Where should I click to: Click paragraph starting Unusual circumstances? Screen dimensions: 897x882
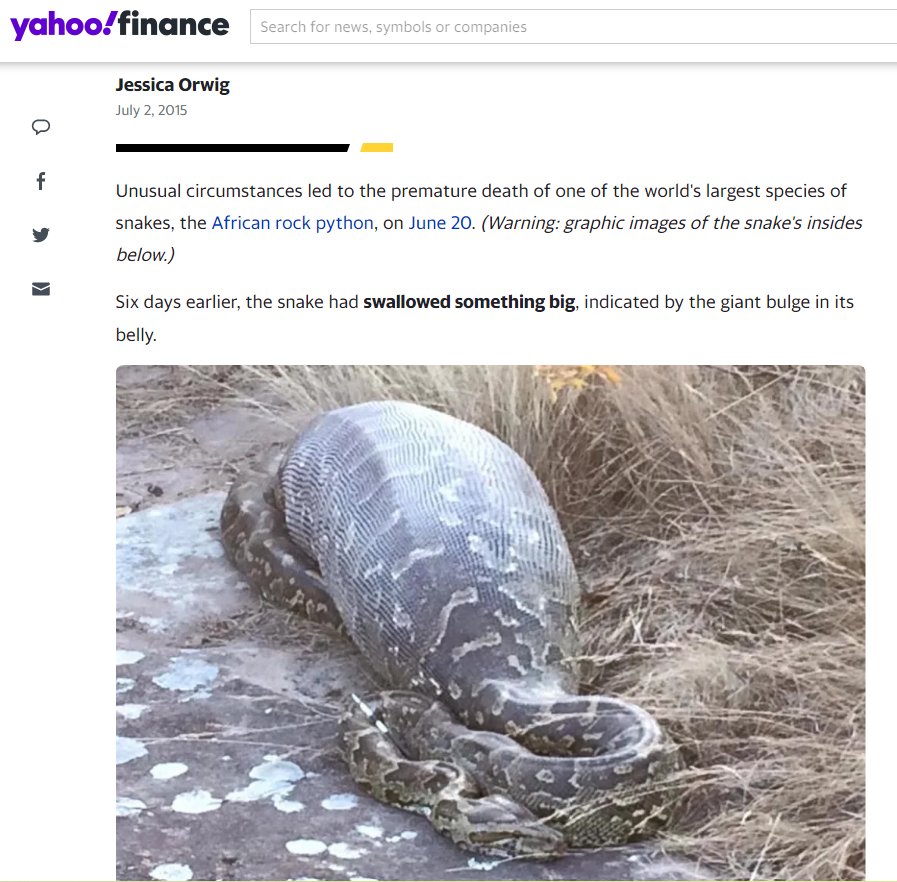489,223
